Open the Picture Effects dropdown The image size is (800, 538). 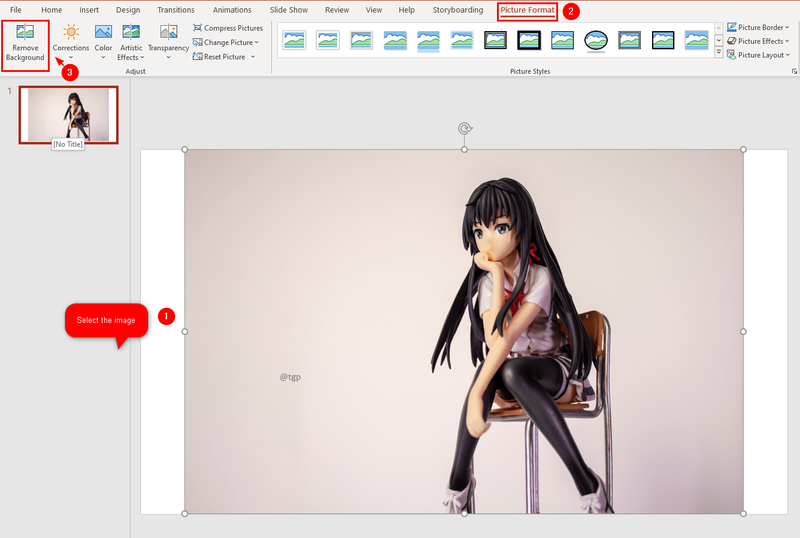(x=758, y=41)
